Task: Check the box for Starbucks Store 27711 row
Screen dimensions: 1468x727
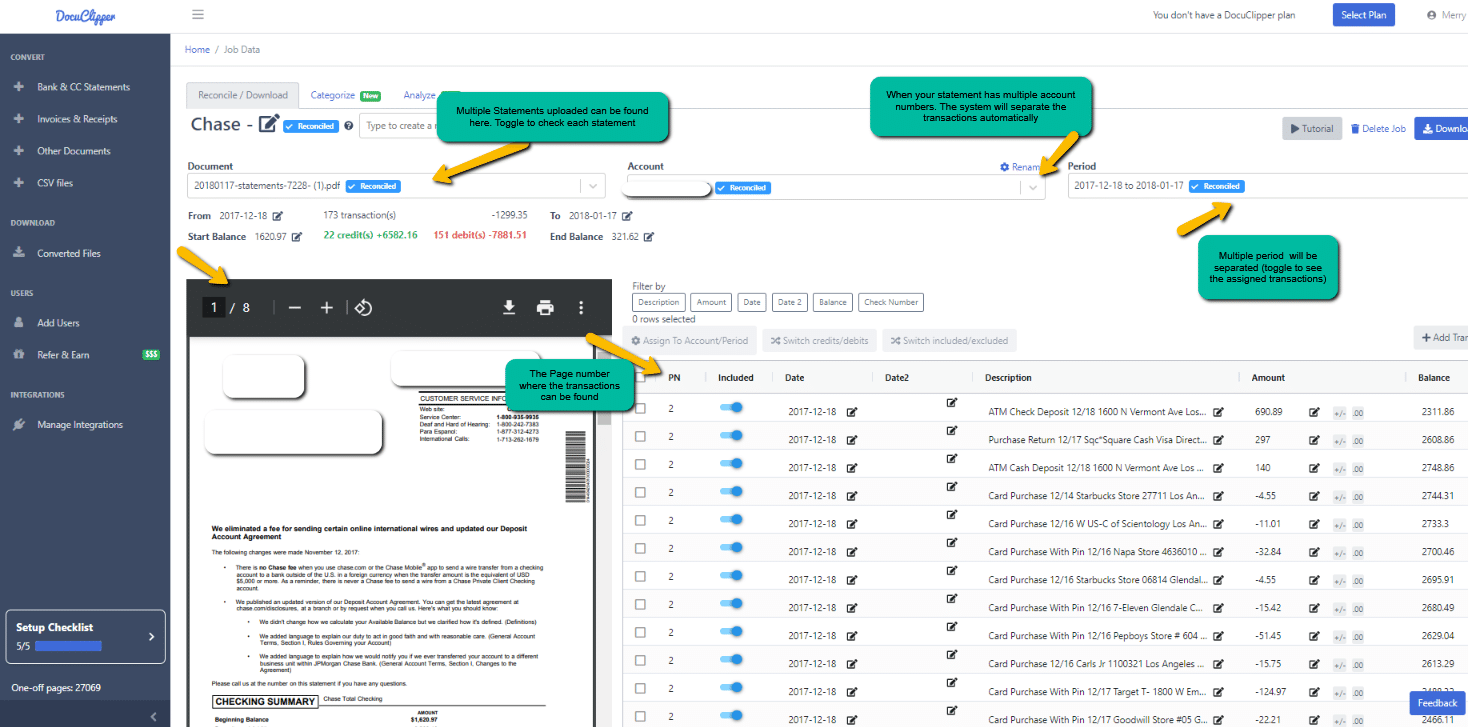Action: (x=641, y=493)
